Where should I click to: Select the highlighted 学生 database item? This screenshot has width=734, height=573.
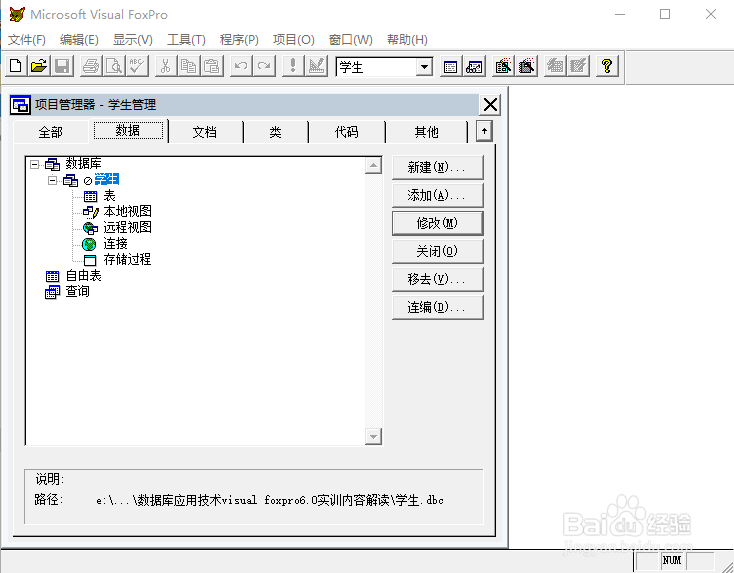point(107,179)
